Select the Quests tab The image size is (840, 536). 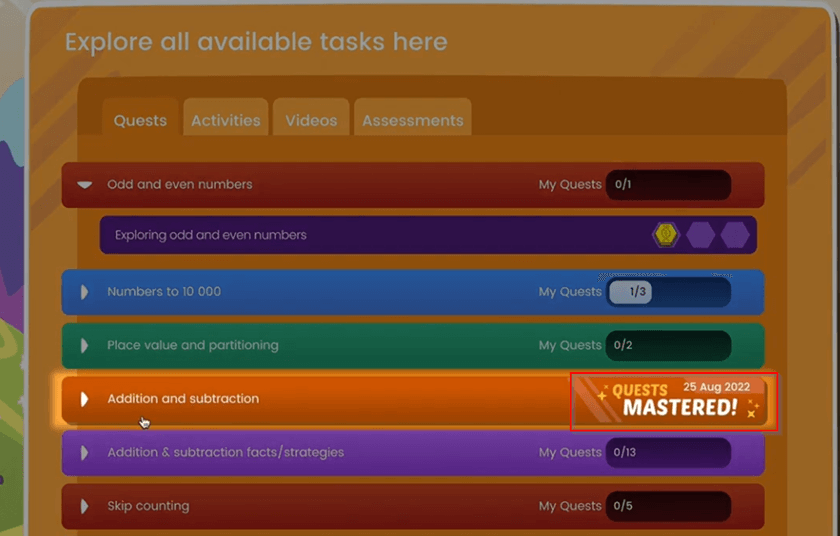140,117
